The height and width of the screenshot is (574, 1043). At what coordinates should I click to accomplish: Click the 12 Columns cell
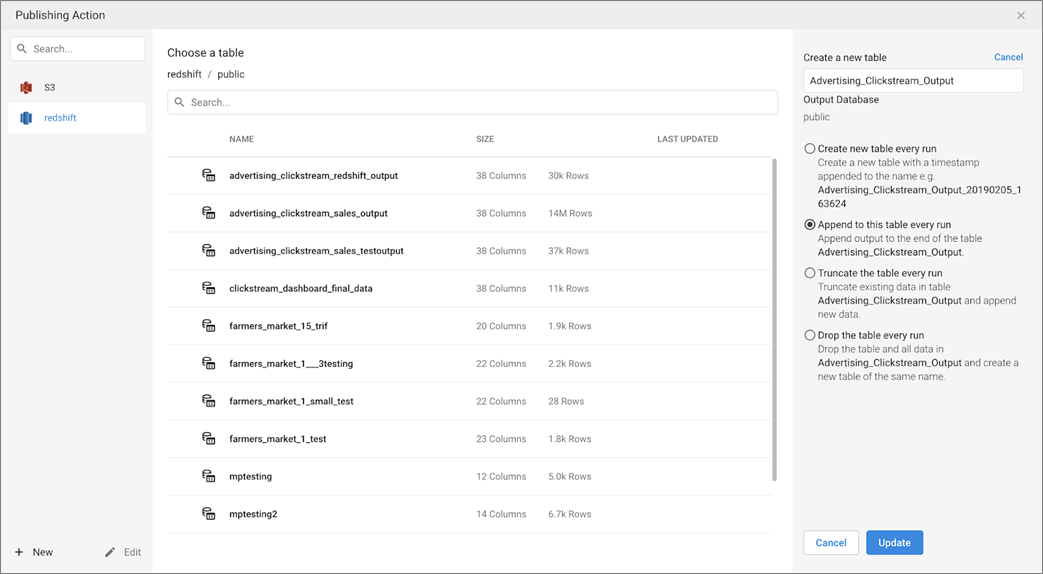[501, 476]
